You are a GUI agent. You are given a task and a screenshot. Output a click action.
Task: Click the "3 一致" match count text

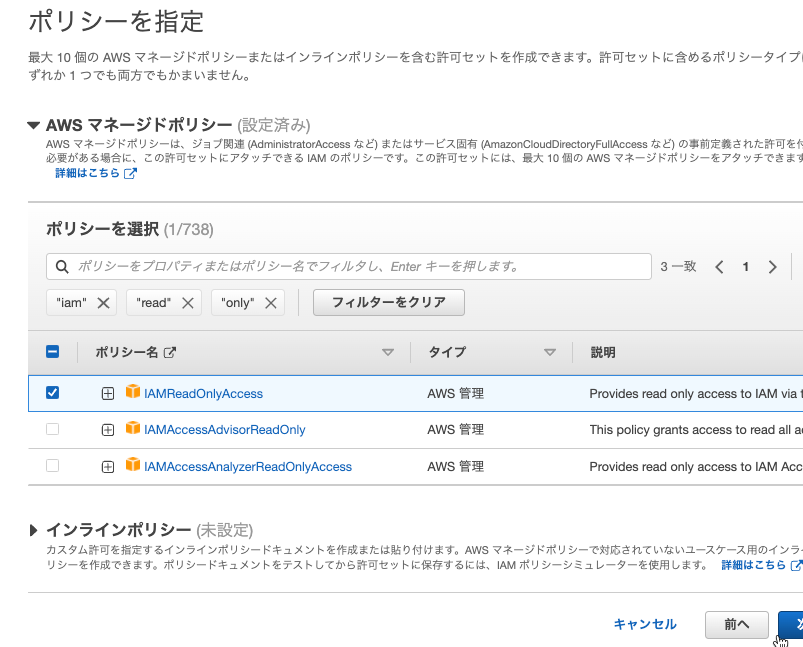[x=678, y=266]
